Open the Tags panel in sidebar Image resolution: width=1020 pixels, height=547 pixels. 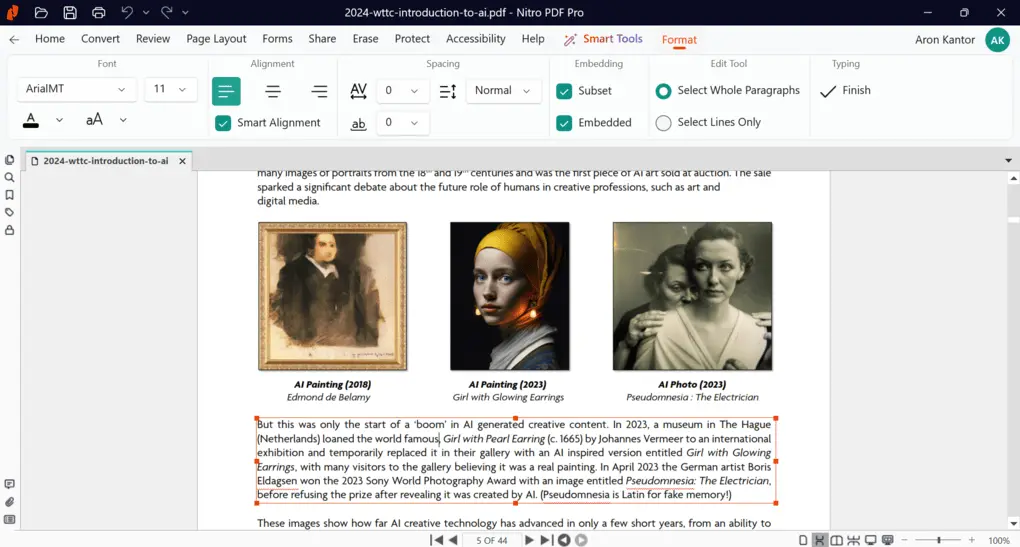[x=10, y=213]
